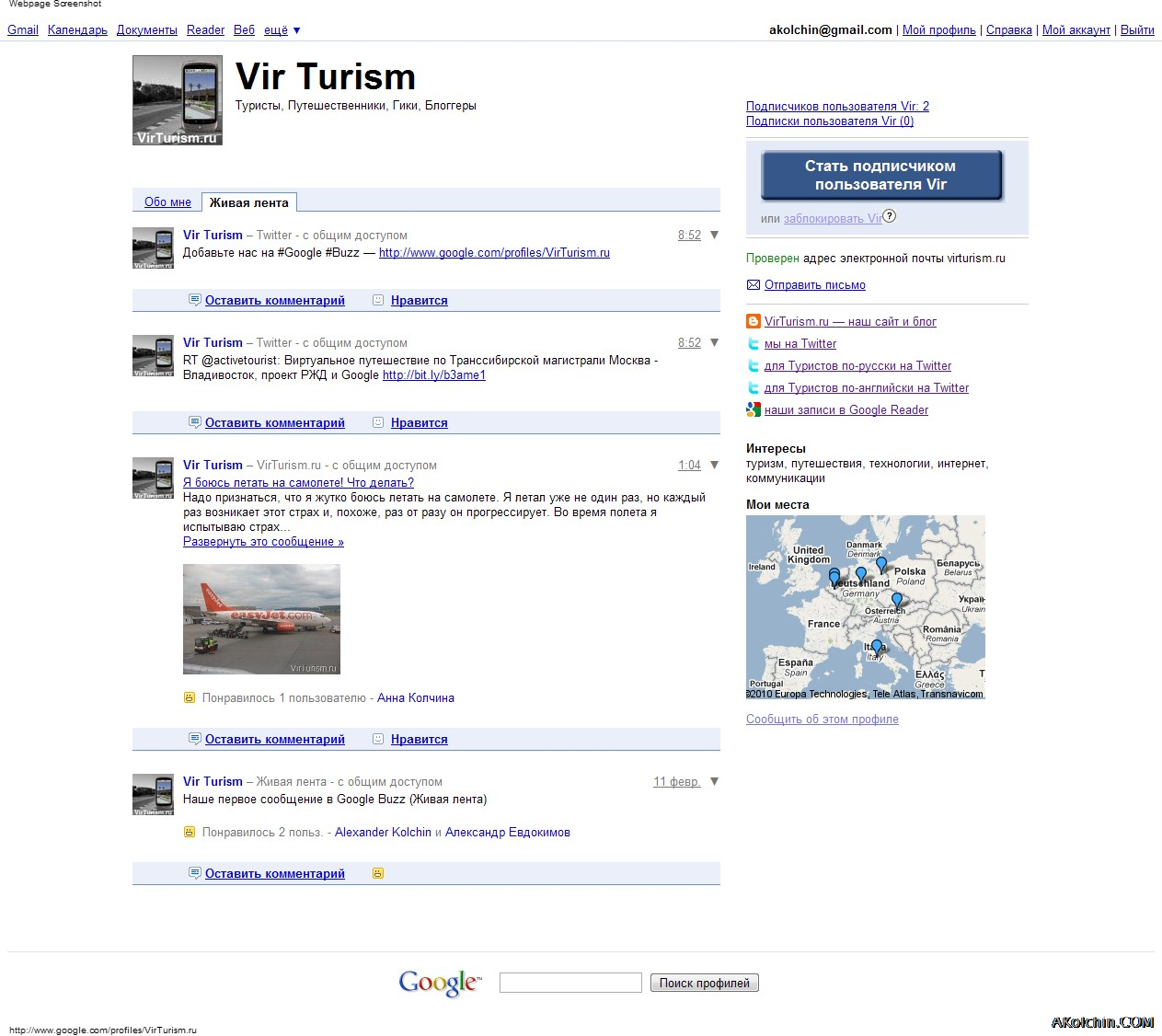This screenshot has width=1162, height=1036.
Task: Switch to the 'Обо мне' tab
Action: pyautogui.click(x=167, y=201)
